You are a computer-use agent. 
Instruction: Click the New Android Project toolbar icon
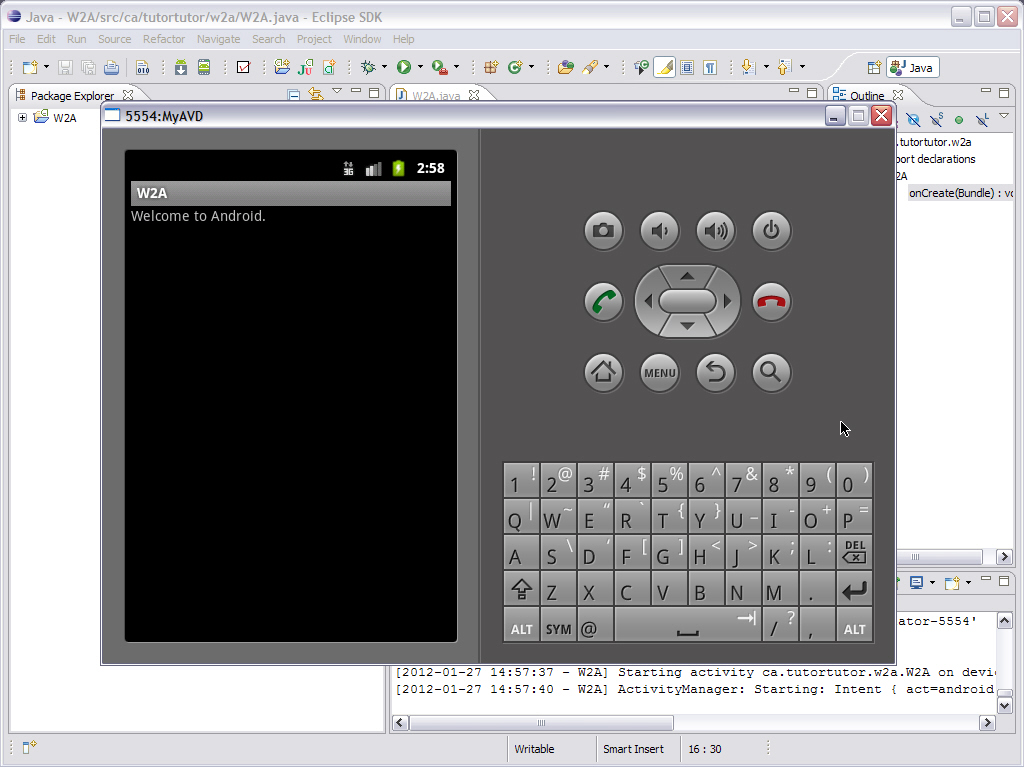(282, 67)
